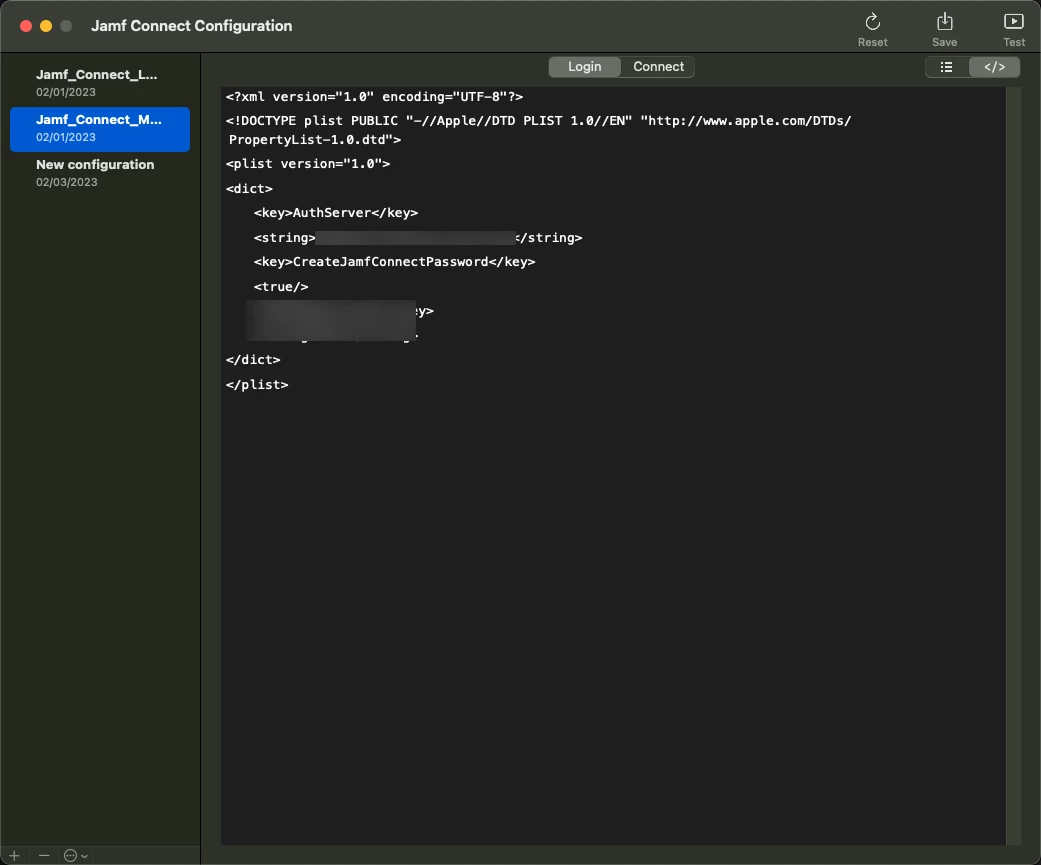Click the opening <dict> tag line
The image size is (1041, 865).
pyautogui.click(x=249, y=189)
